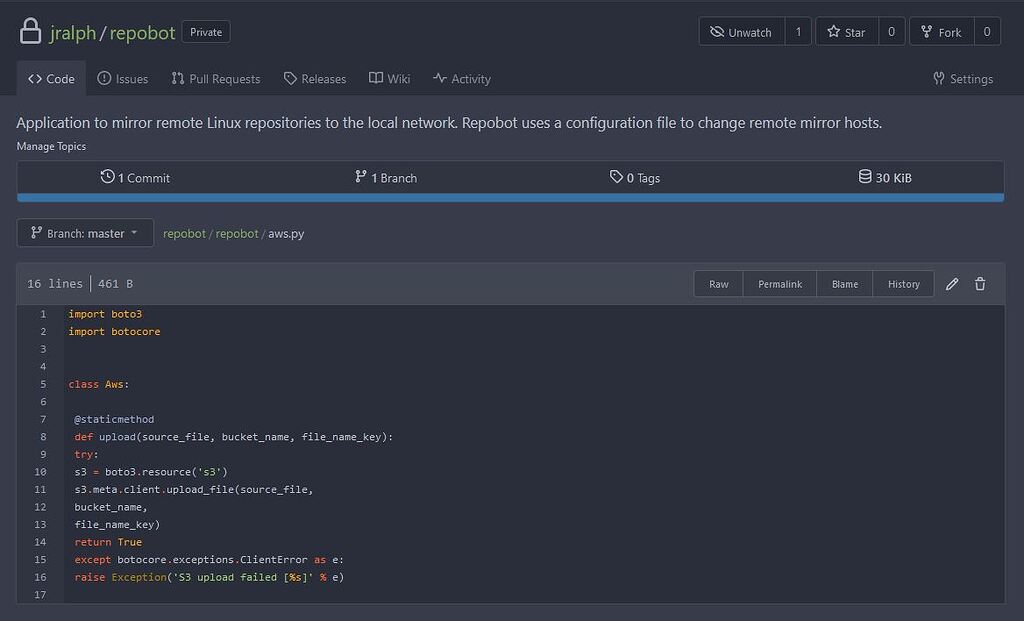Delete the file using the trash icon
The height and width of the screenshot is (621, 1024).
pos(980,284)
